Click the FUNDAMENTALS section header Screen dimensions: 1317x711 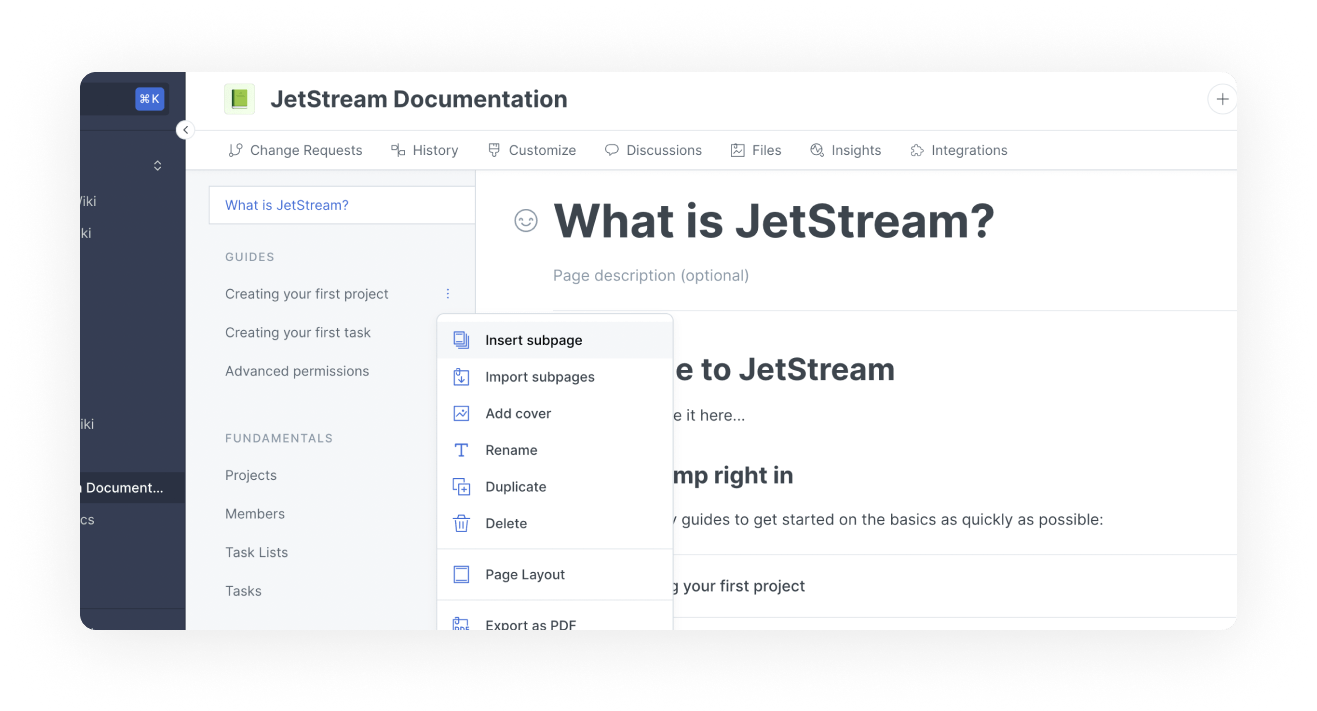(x=279, y=438)
